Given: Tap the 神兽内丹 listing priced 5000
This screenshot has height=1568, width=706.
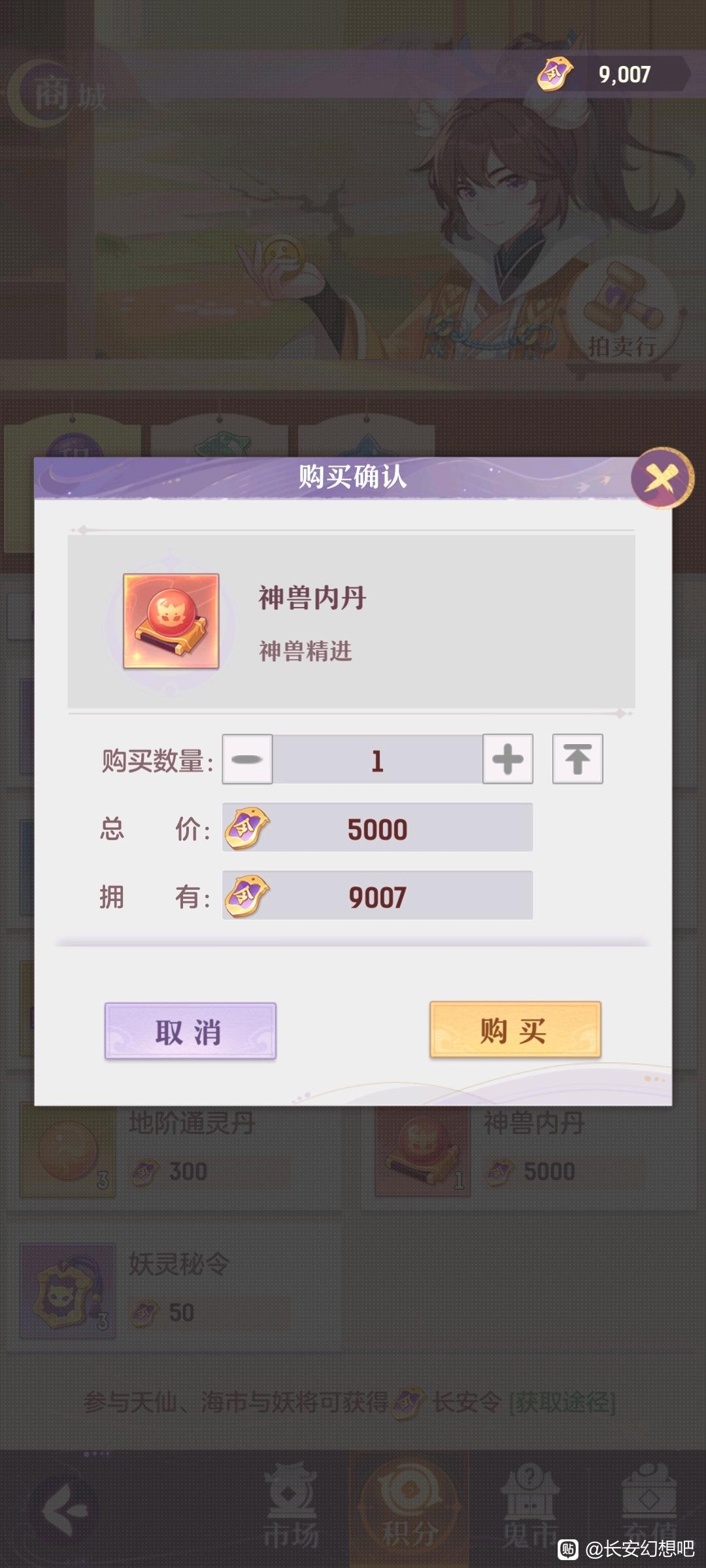Looking at the screenshot, I should click(x=529, y=1150).
